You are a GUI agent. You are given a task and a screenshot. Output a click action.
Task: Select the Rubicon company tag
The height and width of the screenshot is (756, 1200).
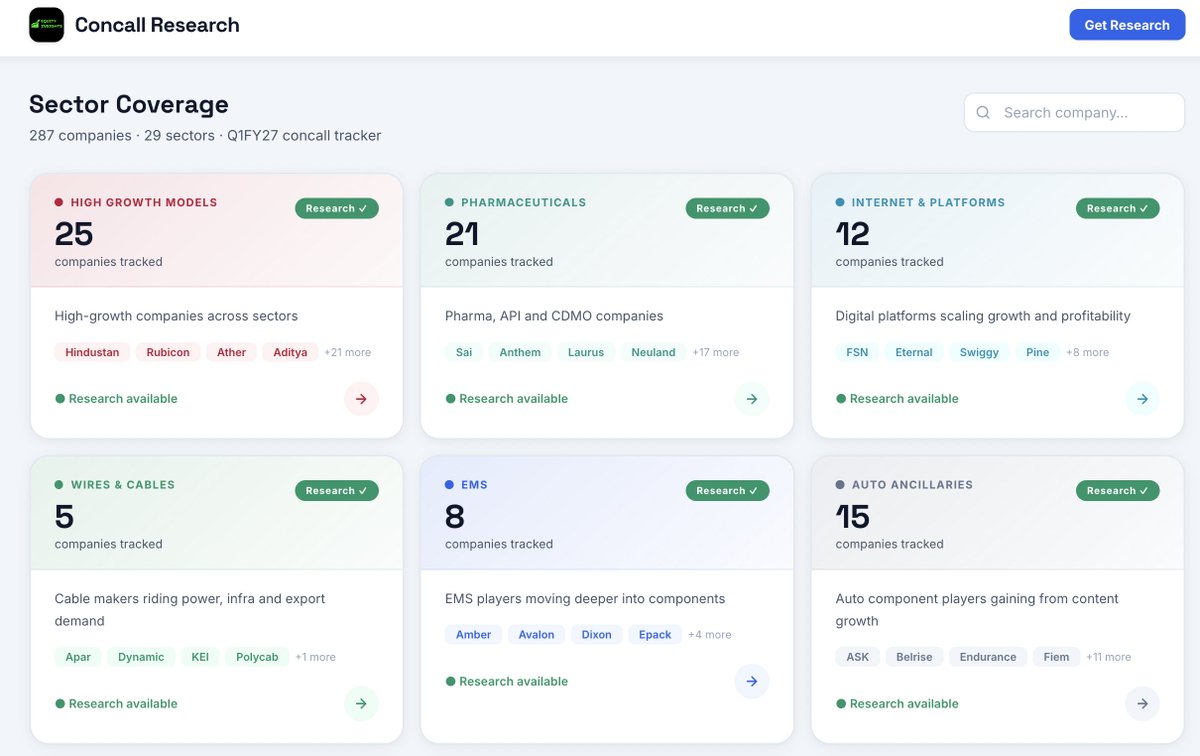[168, 352]
